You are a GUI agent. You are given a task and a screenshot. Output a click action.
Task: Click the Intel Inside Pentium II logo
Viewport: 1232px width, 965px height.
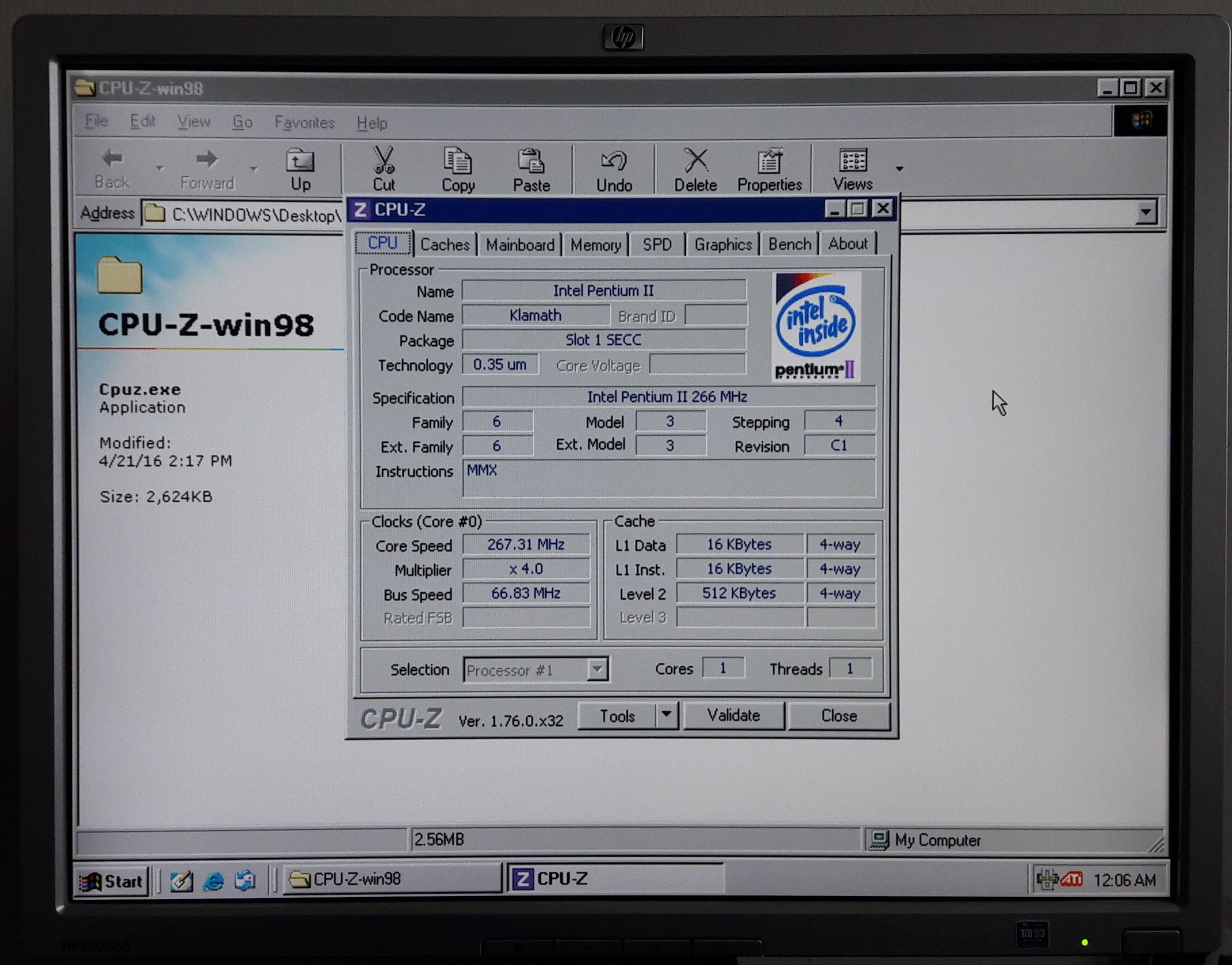[x=816, y=326]
